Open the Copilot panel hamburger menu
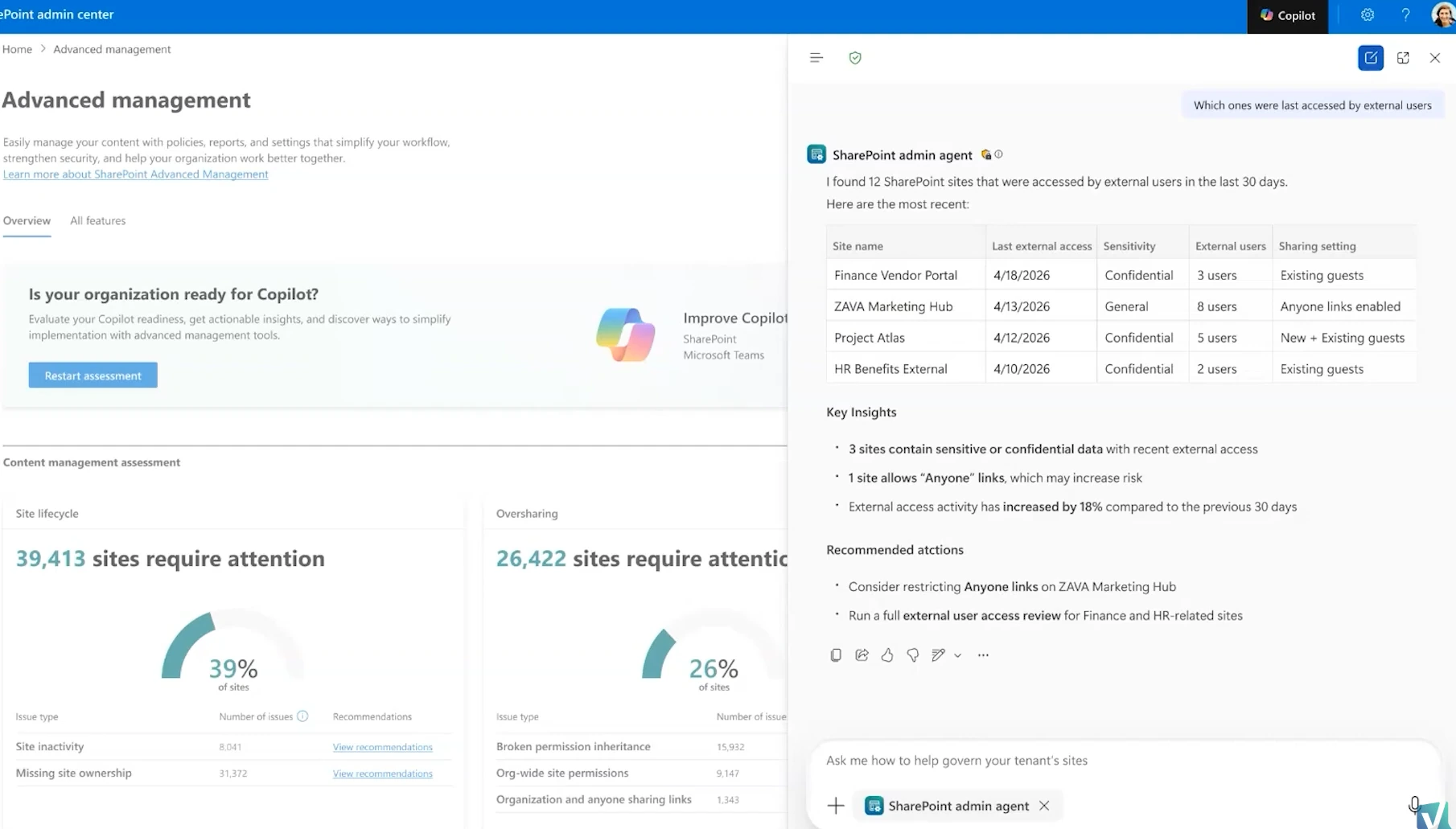 [x=816, y=58]
